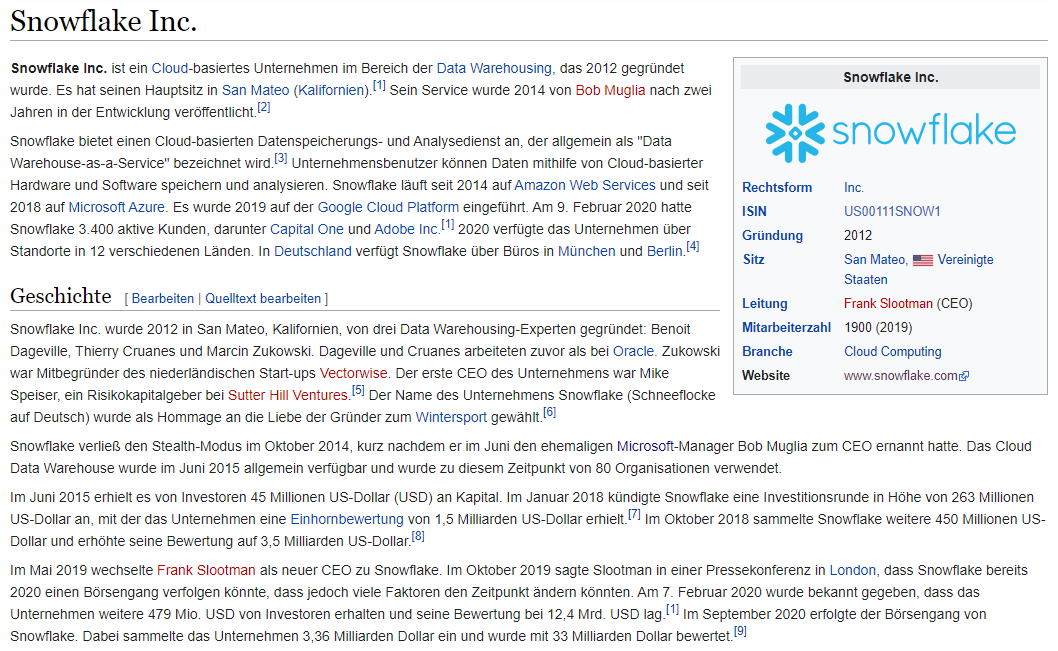Click the Snowflake logo image in infobox

(890, 133)
